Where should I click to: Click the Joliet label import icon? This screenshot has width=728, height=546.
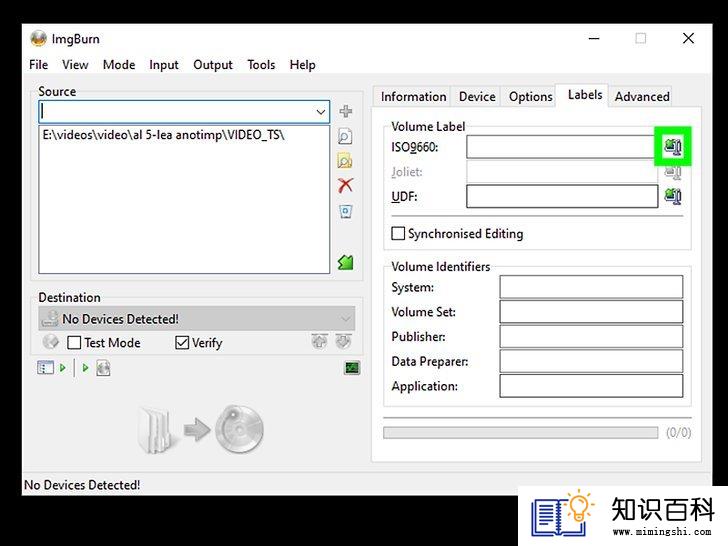point(673,172)
